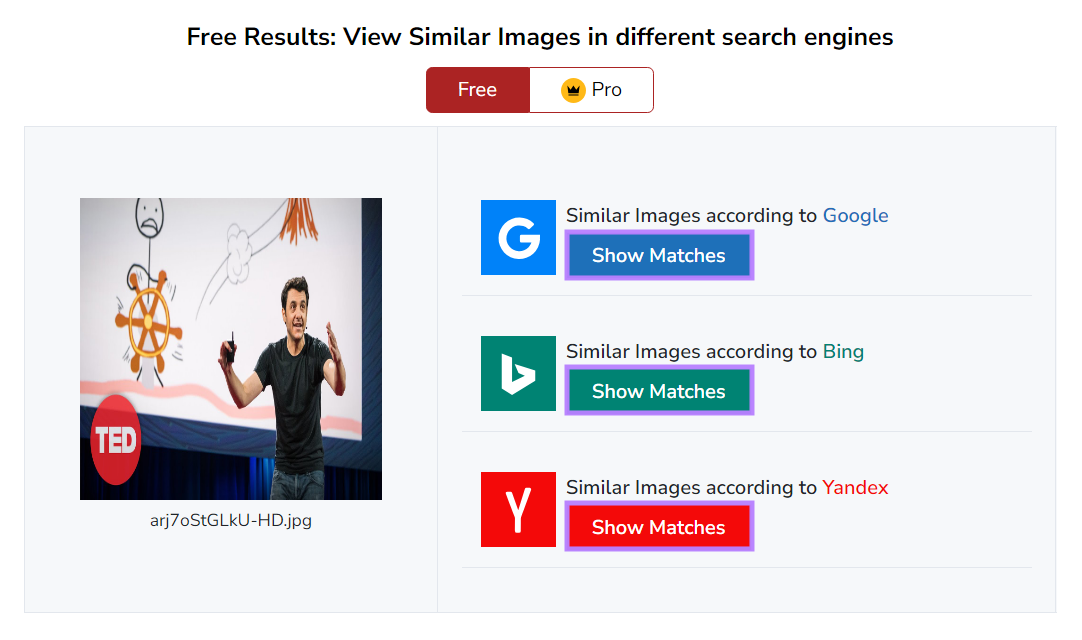Viewport: 1082px width, 640px height.
Task: Click the uploaded TED talk thumbnail
Action: pyautogui.click(x=230, y=348)
